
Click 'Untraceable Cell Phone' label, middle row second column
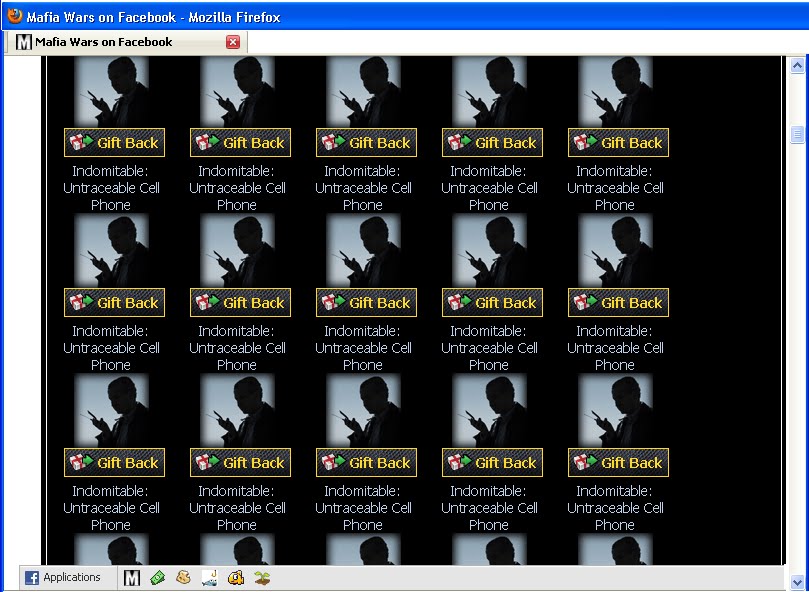[237, 356]
